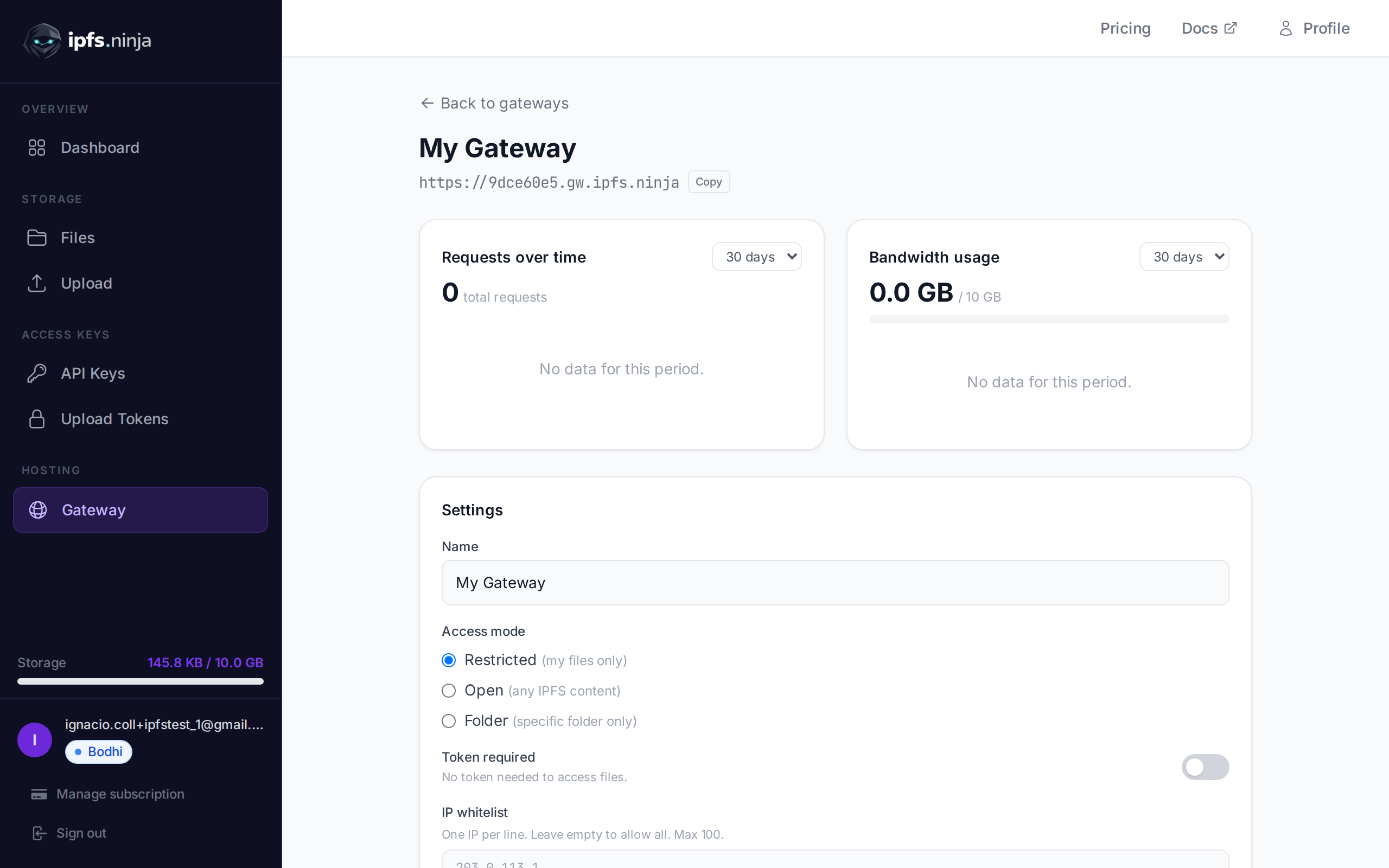Open API Keys via the key icon
Screen dimensions: 1389x868
pos(37,373)
